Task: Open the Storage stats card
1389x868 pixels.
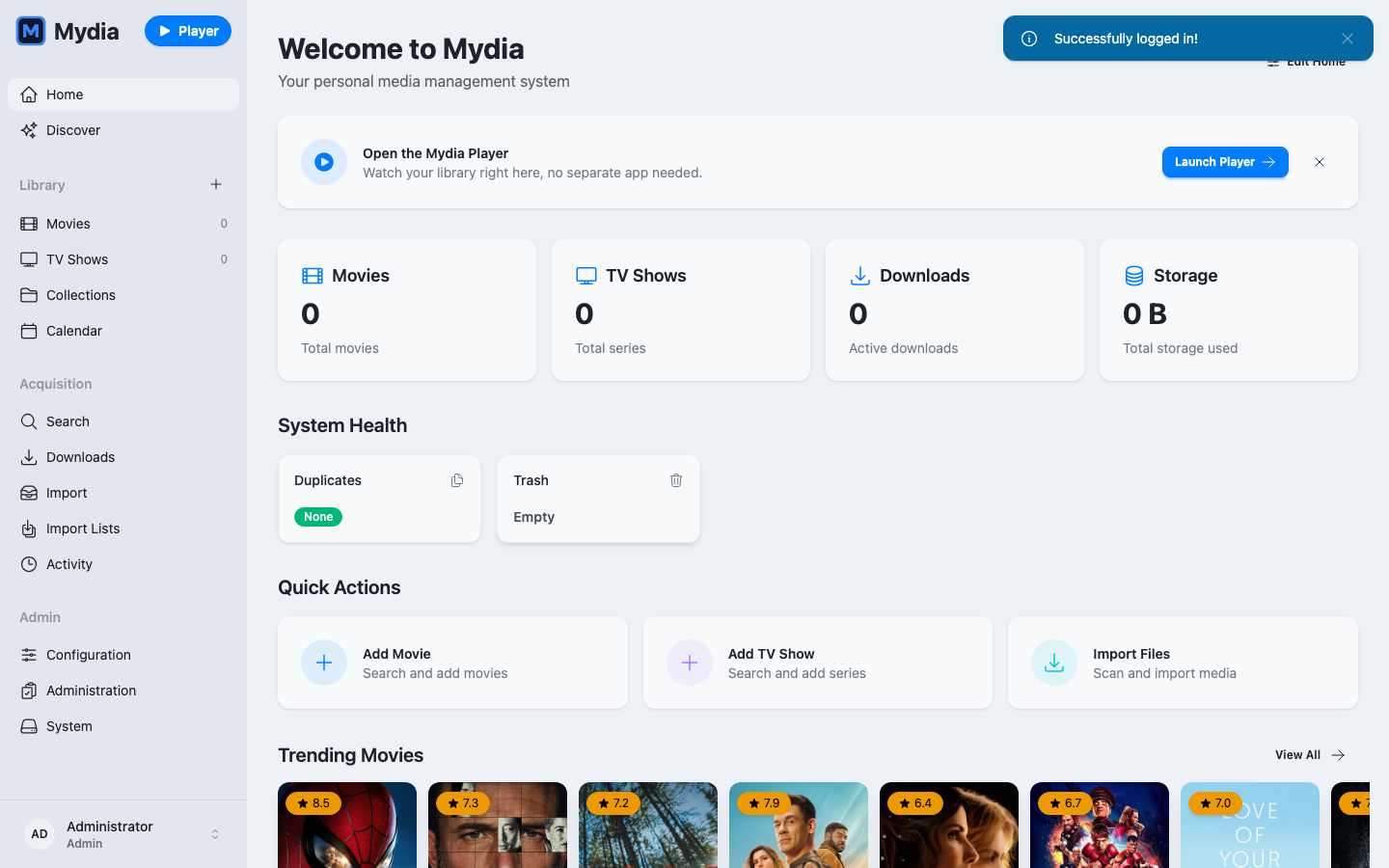Action: [1229, 310]
